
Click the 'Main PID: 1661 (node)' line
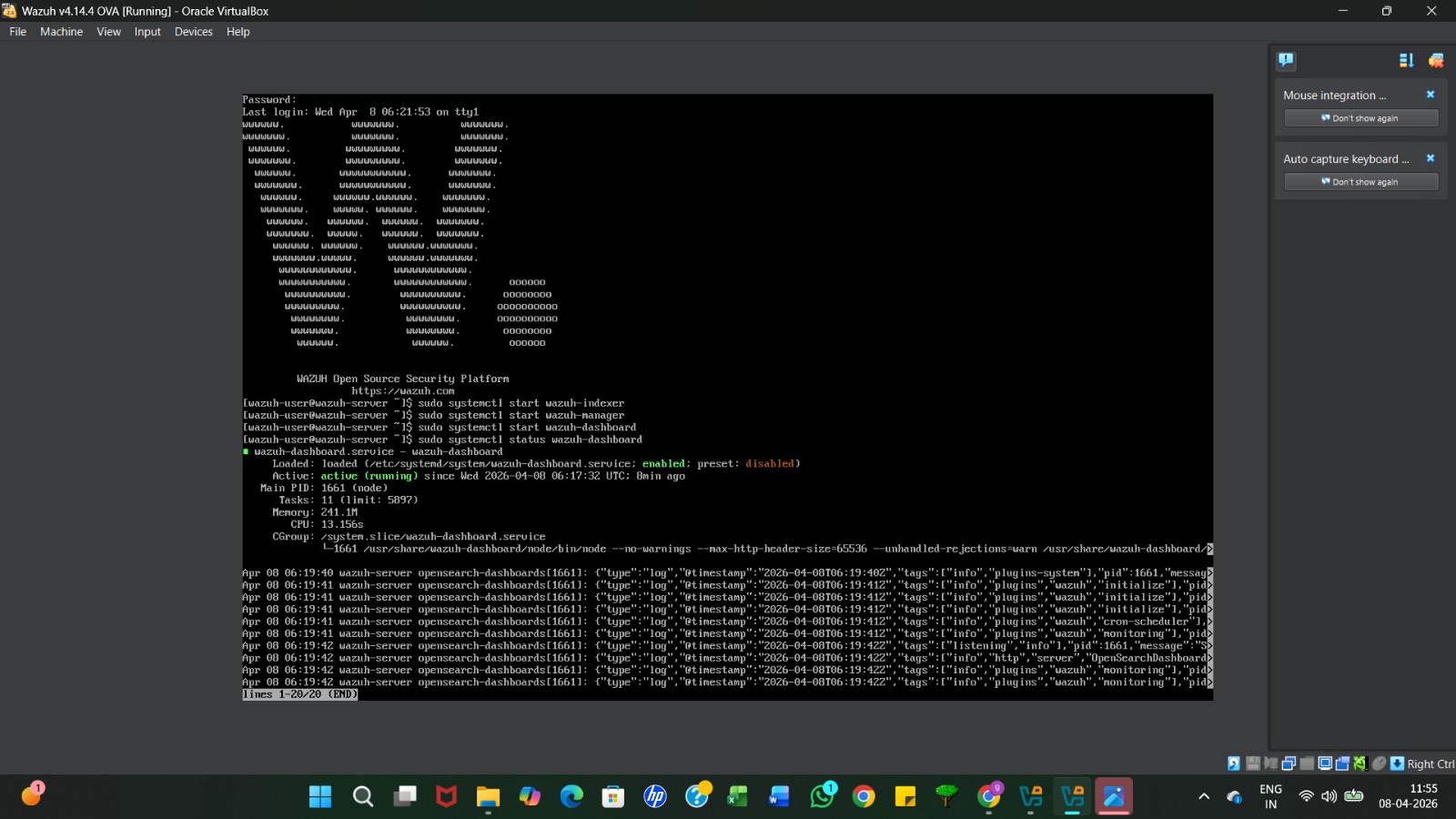[324, 489]
